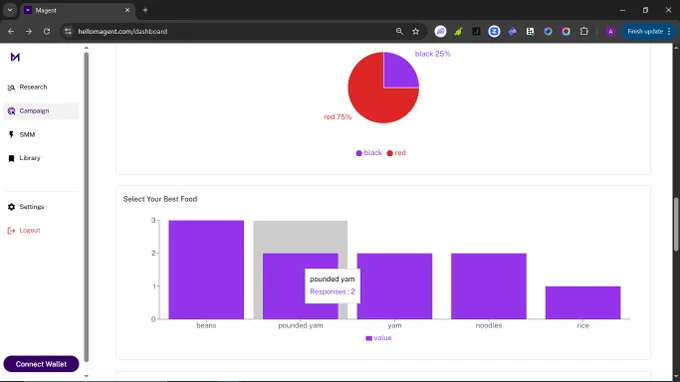Open Chrome menu three dots

point(669,32)
